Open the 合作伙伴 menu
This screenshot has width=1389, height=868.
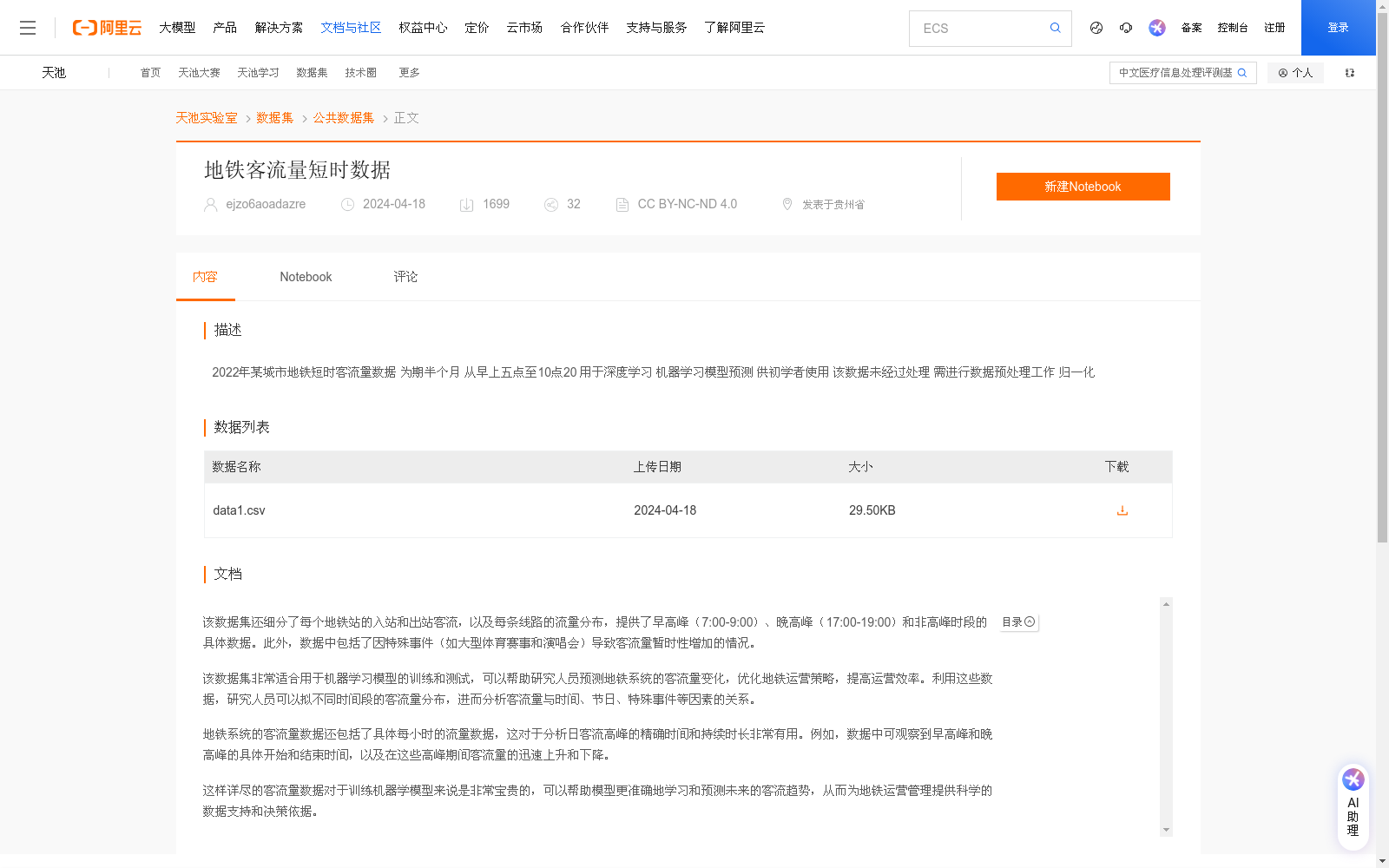tap(584, 28)
